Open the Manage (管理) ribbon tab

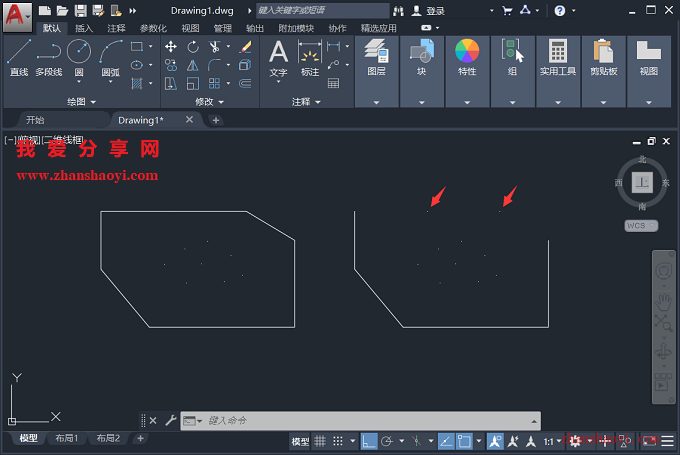(x=222, y=28)
